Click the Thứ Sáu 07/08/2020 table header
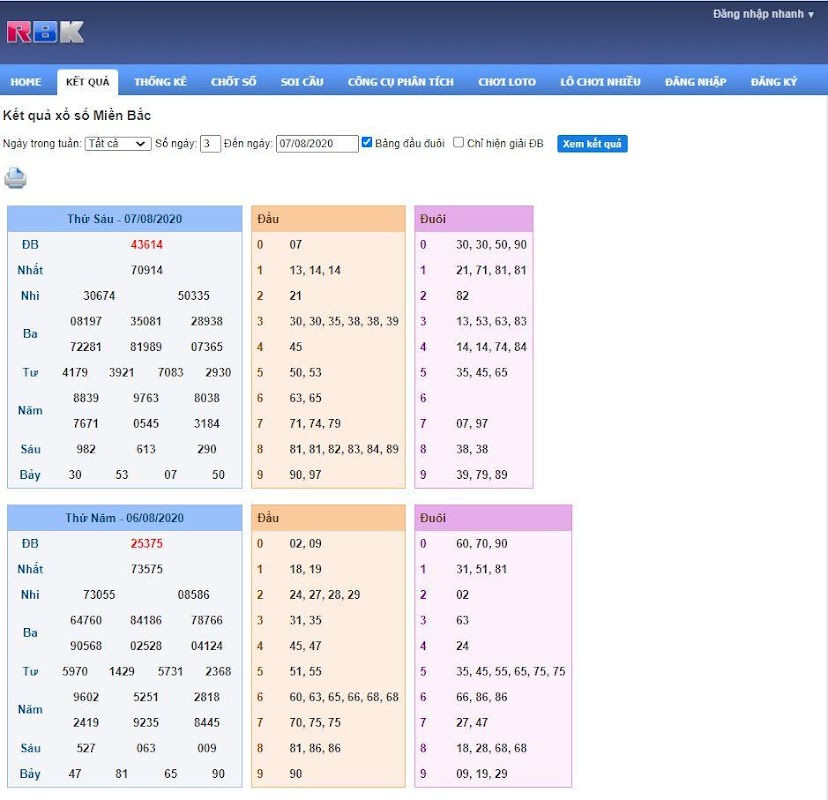This screenshot has width=828, height=800. point(125,219)
